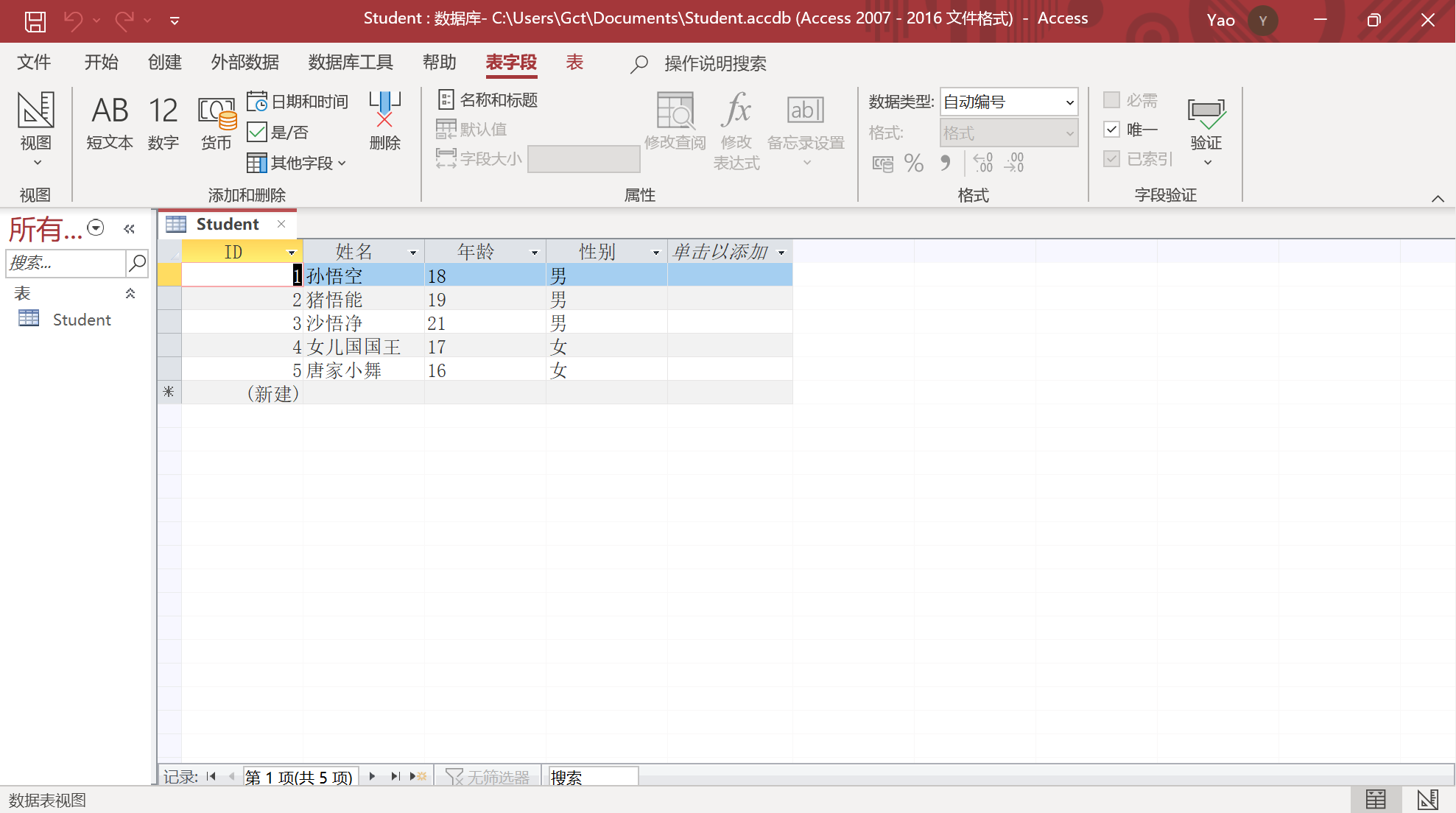Open the Data Type (数据类型) dropdown
1456x813 pixels.
click(x=1069, y=102)
